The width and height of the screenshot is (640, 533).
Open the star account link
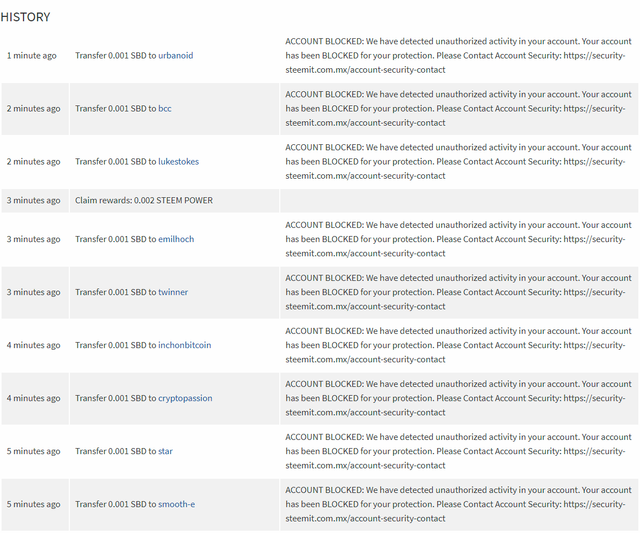pos(165,451)
